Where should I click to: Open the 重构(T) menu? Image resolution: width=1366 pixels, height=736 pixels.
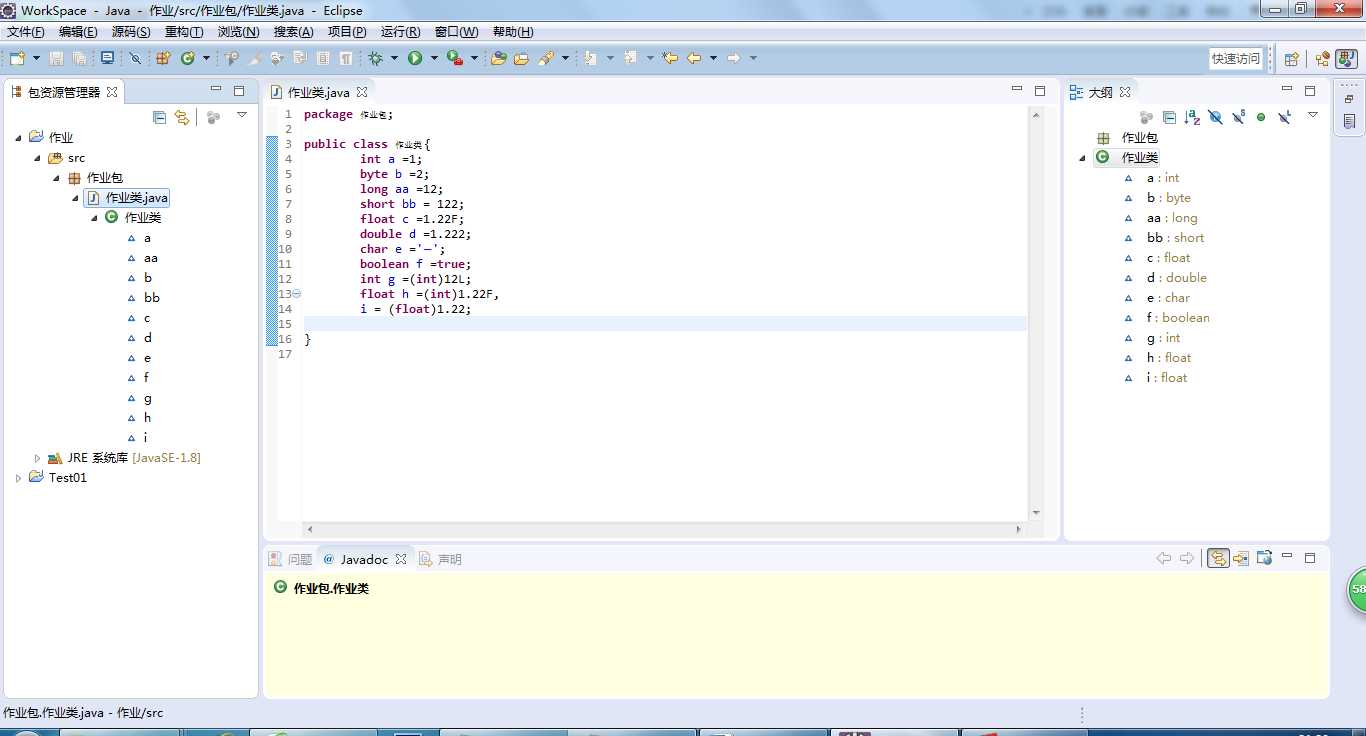(184, 32)
